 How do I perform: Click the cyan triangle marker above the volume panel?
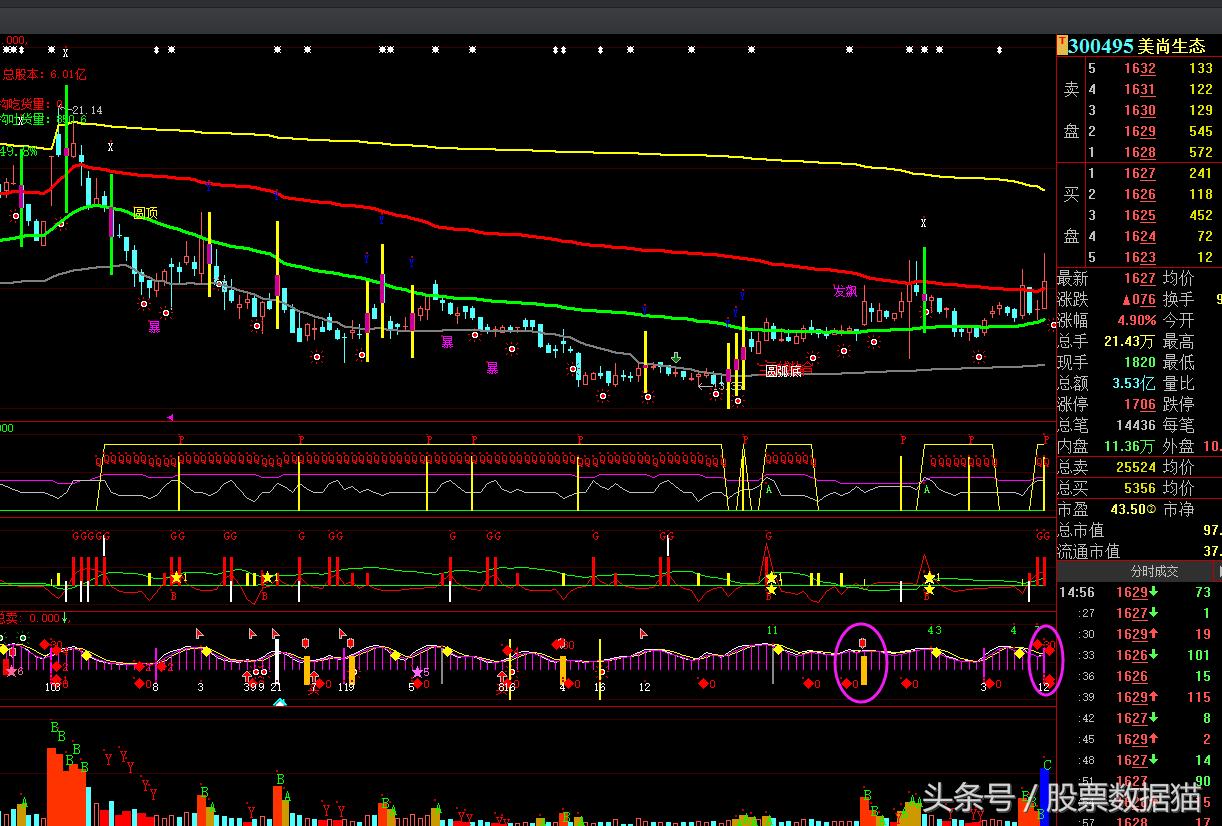280,702
